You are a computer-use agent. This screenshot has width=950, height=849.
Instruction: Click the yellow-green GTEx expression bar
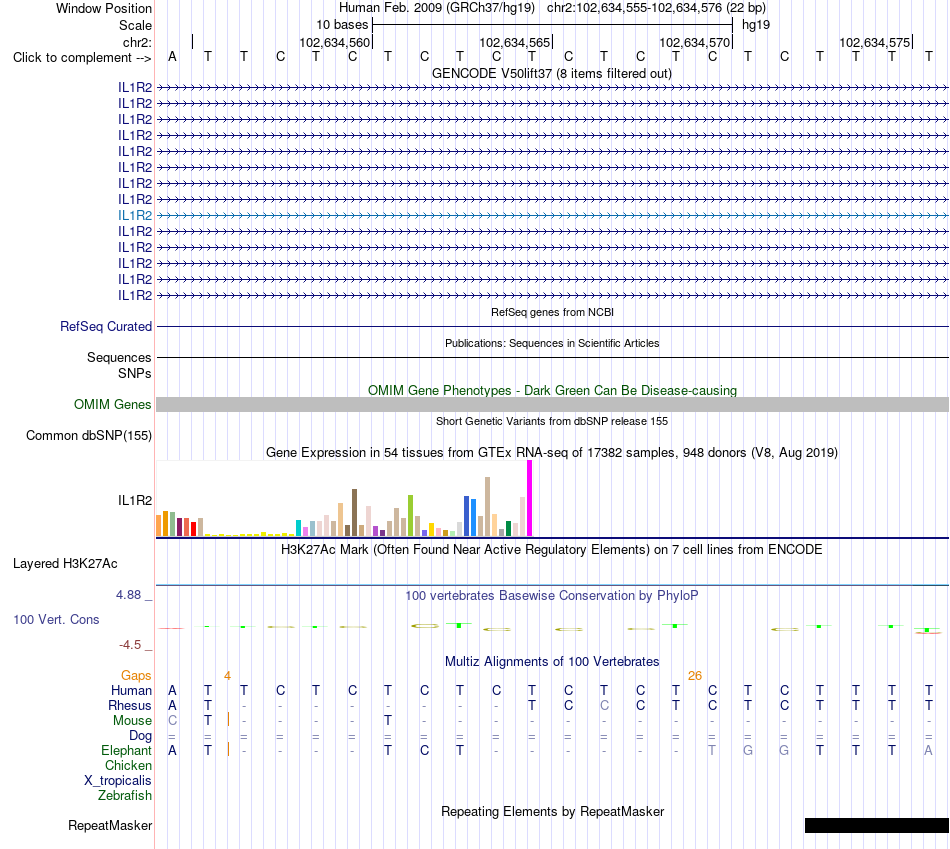click(411, 516)
